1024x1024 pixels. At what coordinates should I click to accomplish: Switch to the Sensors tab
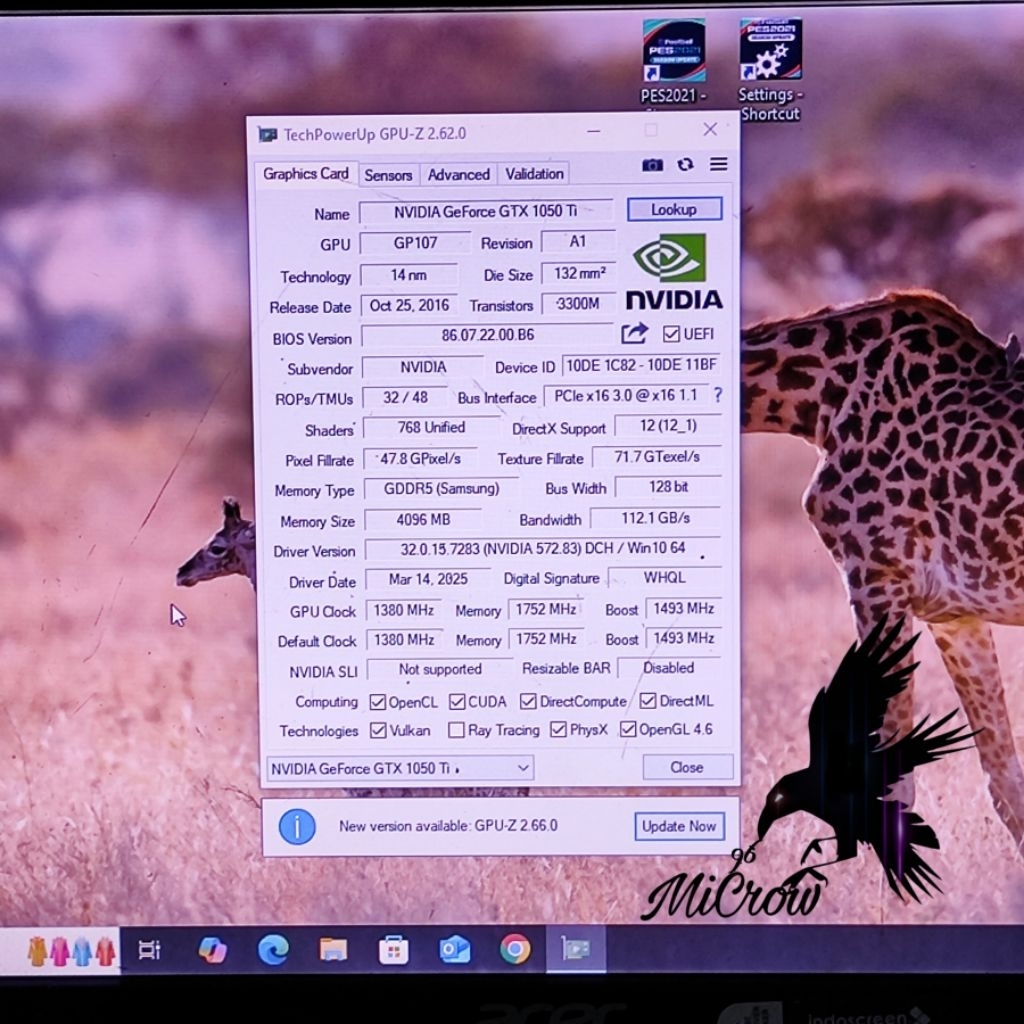(388, 175)
